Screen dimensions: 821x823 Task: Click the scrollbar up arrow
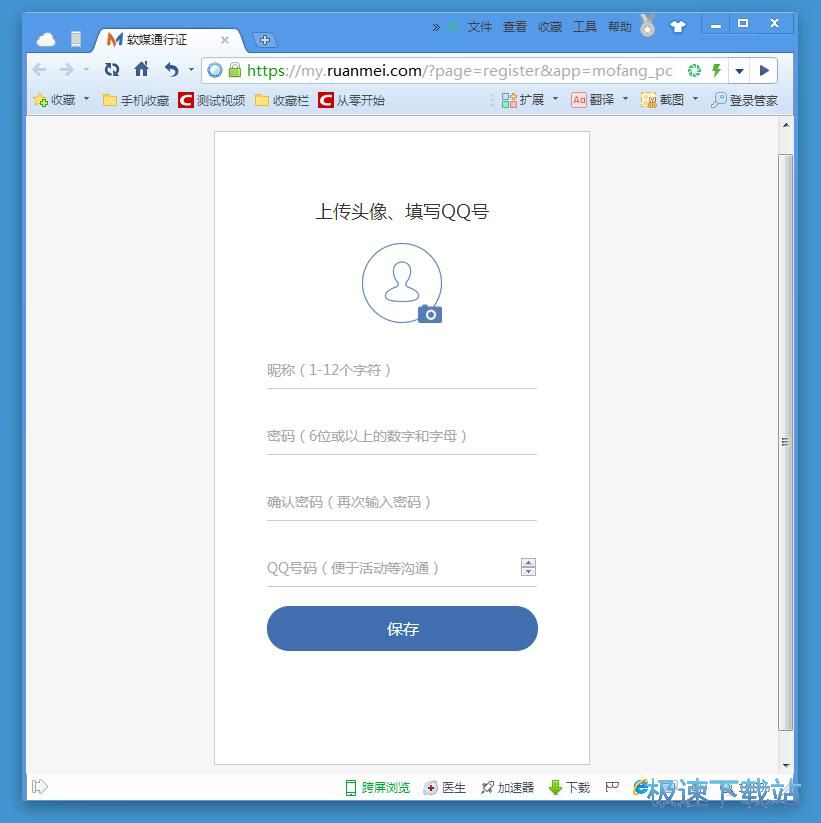tap(786, 125)
